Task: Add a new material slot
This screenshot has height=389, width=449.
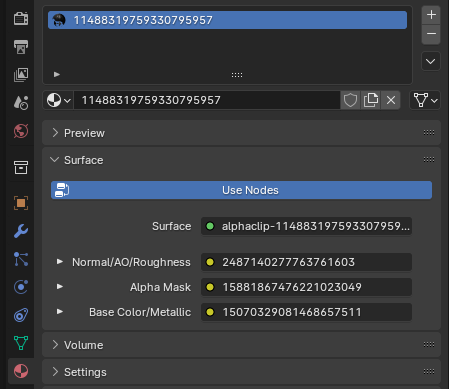Action: (431, 15)
